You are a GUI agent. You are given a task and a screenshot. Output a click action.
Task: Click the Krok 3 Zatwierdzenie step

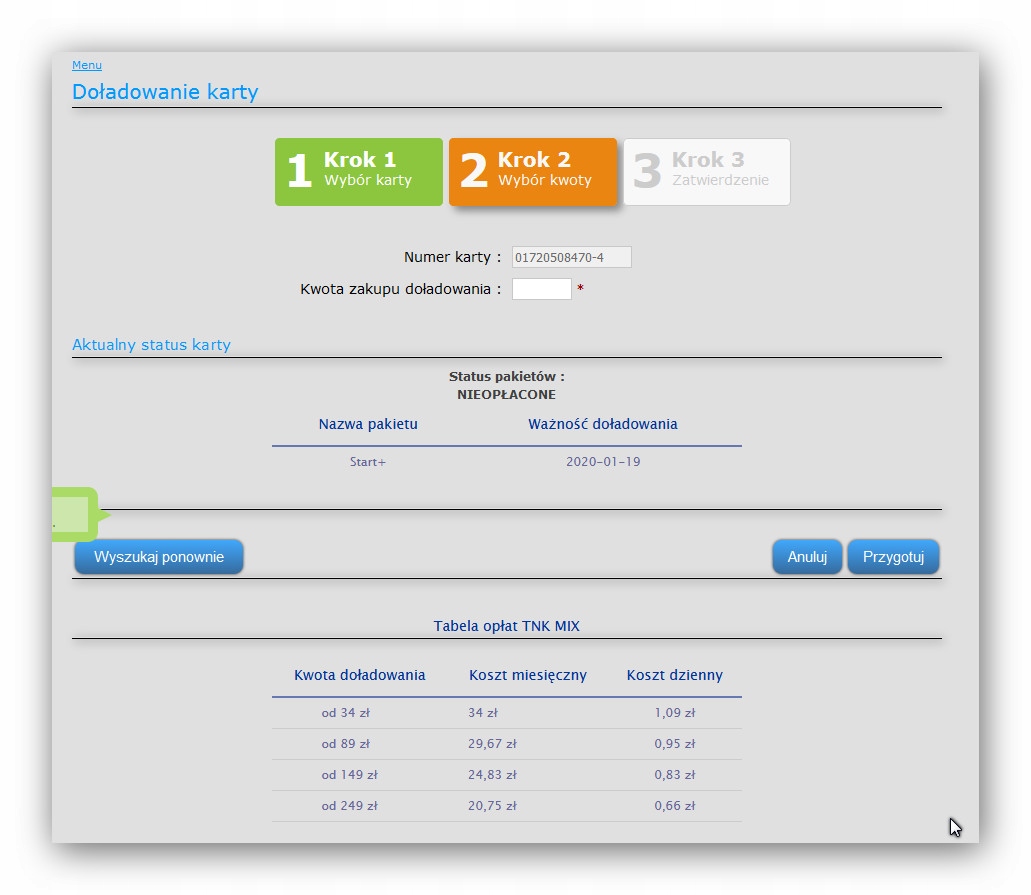pyautogui.click(x=707, y=172)
